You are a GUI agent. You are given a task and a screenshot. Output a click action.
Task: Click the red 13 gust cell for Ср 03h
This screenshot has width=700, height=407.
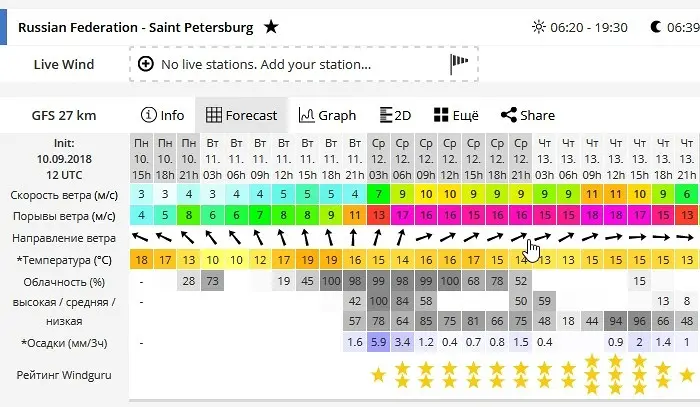coord(379,216)
